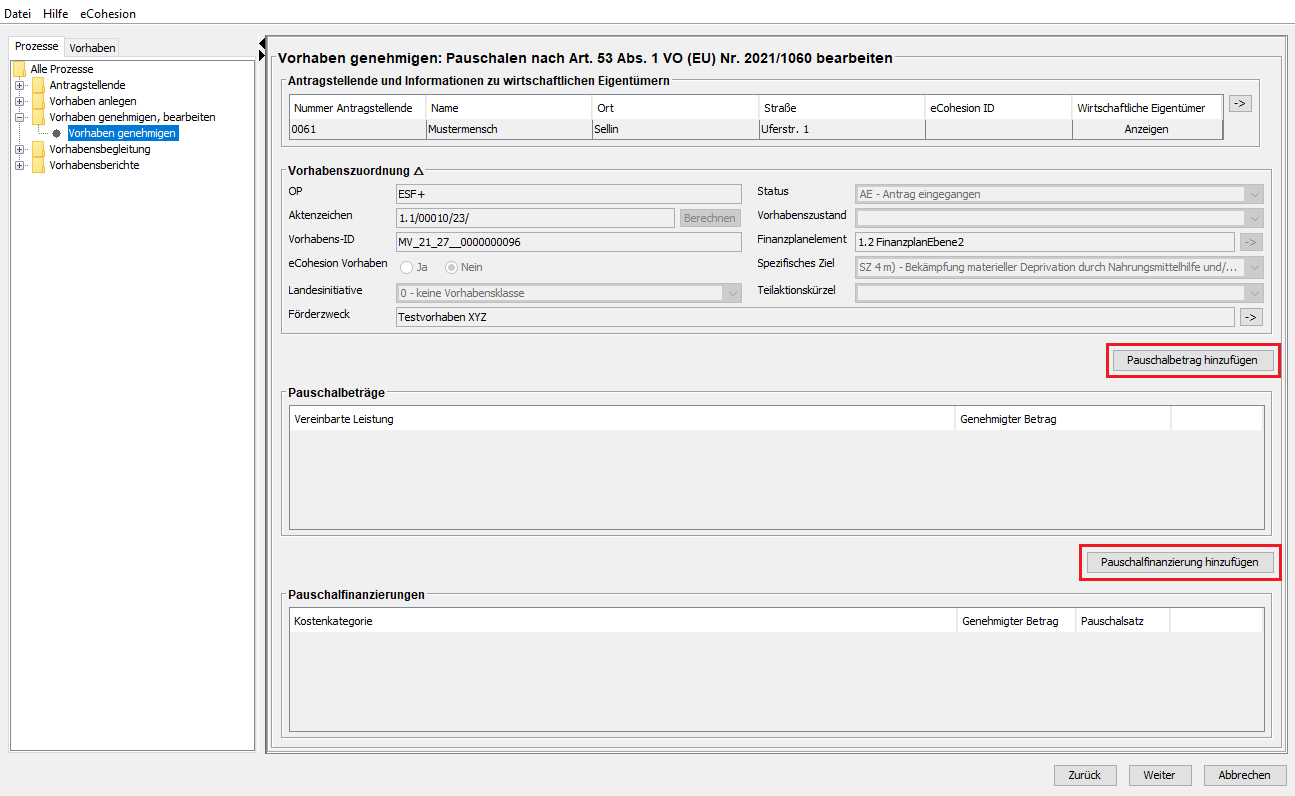Image resolution: width=1295 pixels, height=796 pixels.
Task: Open the eCohesion menu
Action: 108,14
